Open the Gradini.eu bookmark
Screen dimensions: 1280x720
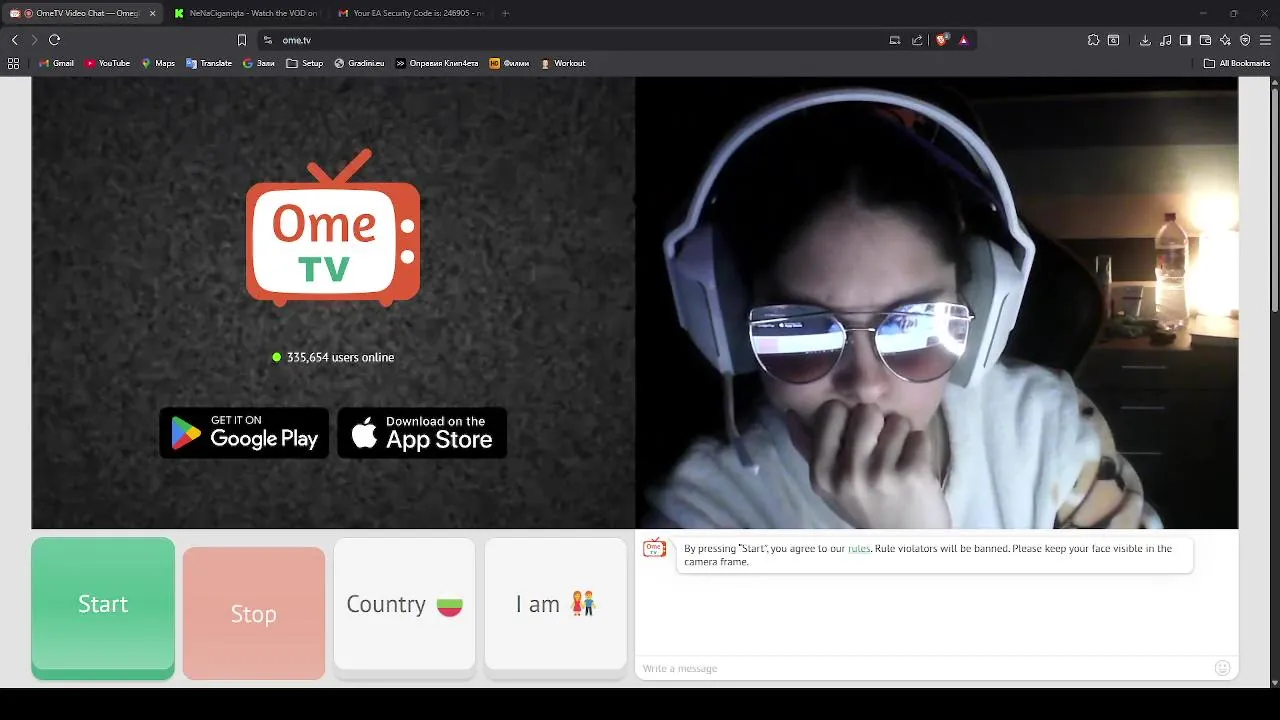[359, 63]
